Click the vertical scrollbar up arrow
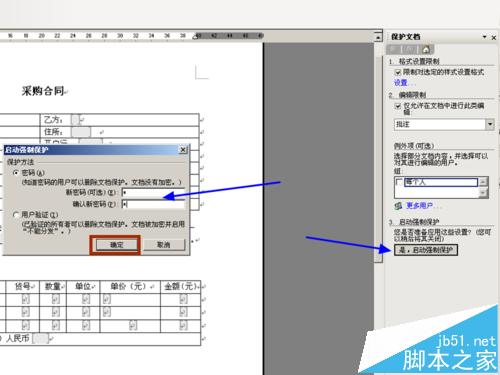Viewport: 500px width, 375px height. (378, 37)
